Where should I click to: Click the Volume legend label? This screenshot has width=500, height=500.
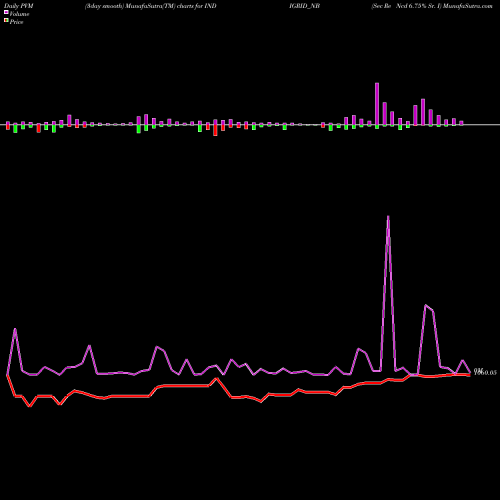point(19,14)
